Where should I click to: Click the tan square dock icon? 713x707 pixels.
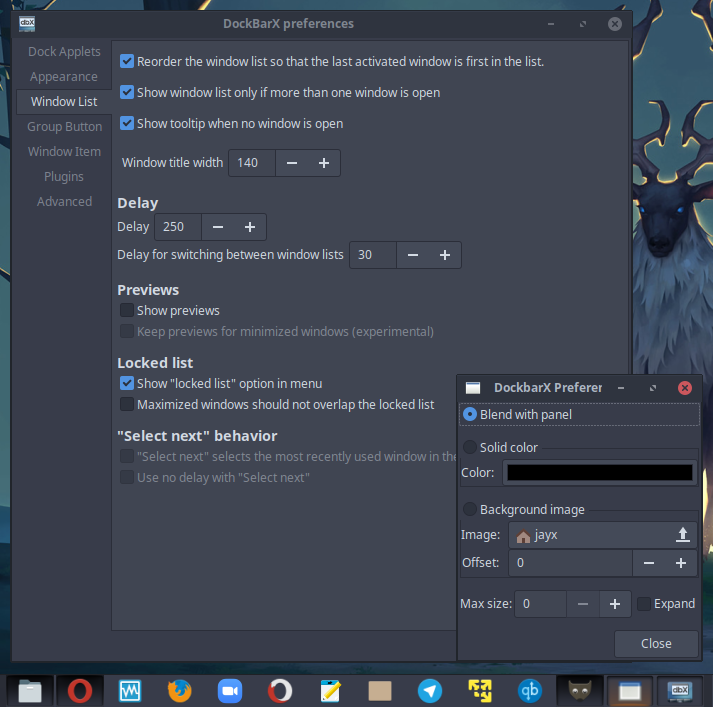(380, 691)
